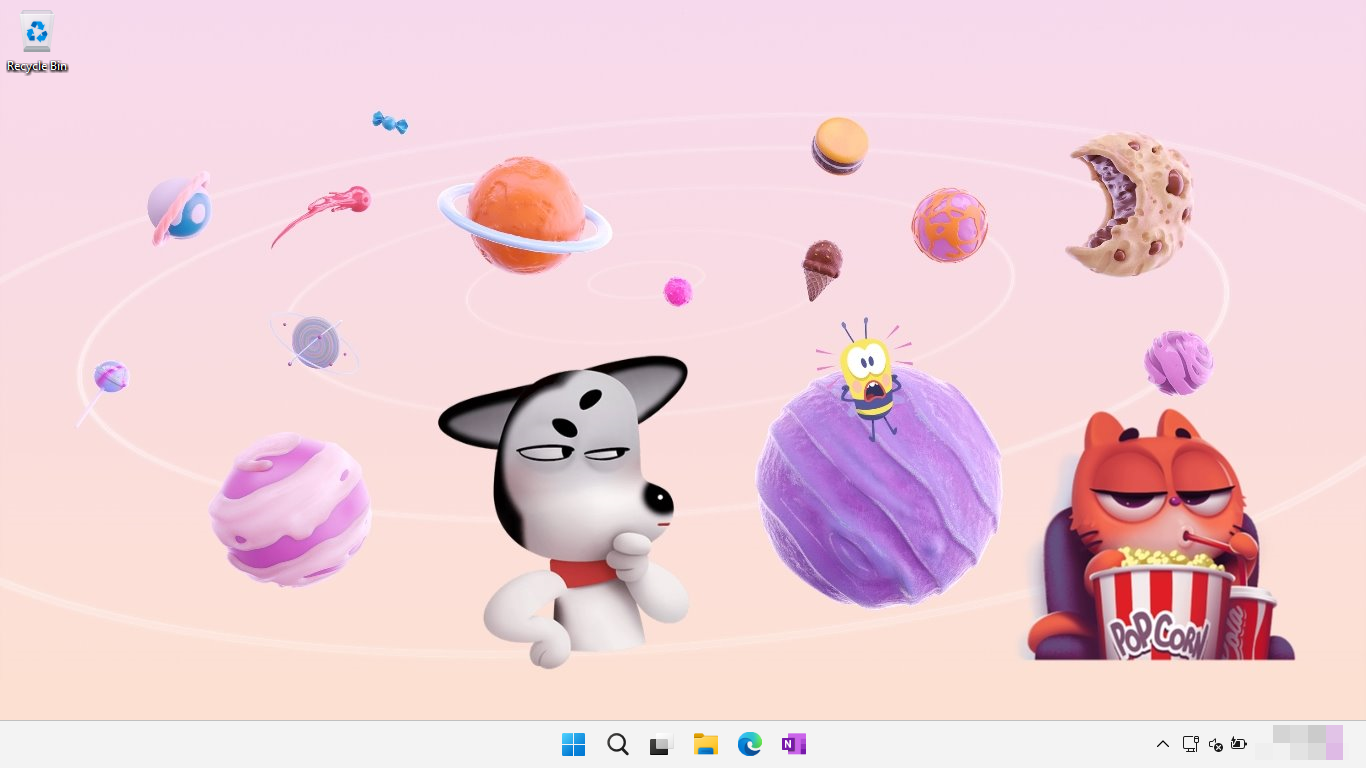Click the orange ringed planet graphic
Screen dimensions: 1366x768
pyautogui.click(x=524, y=215)
